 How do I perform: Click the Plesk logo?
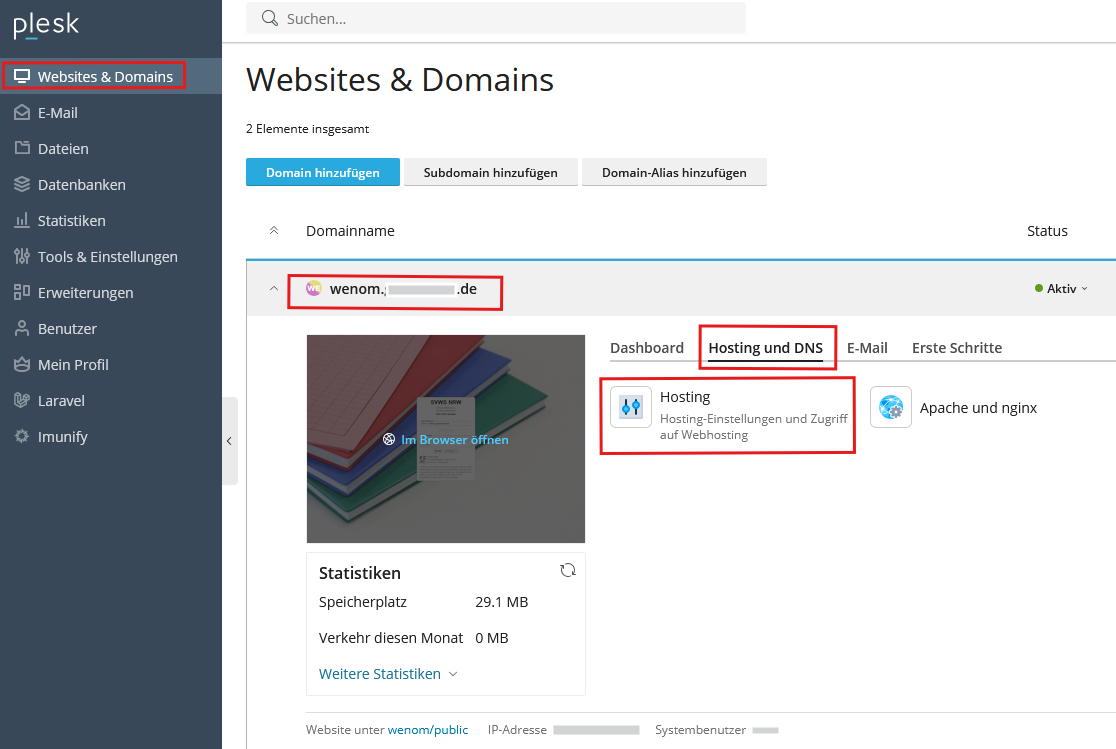click(x=46, y=26)
